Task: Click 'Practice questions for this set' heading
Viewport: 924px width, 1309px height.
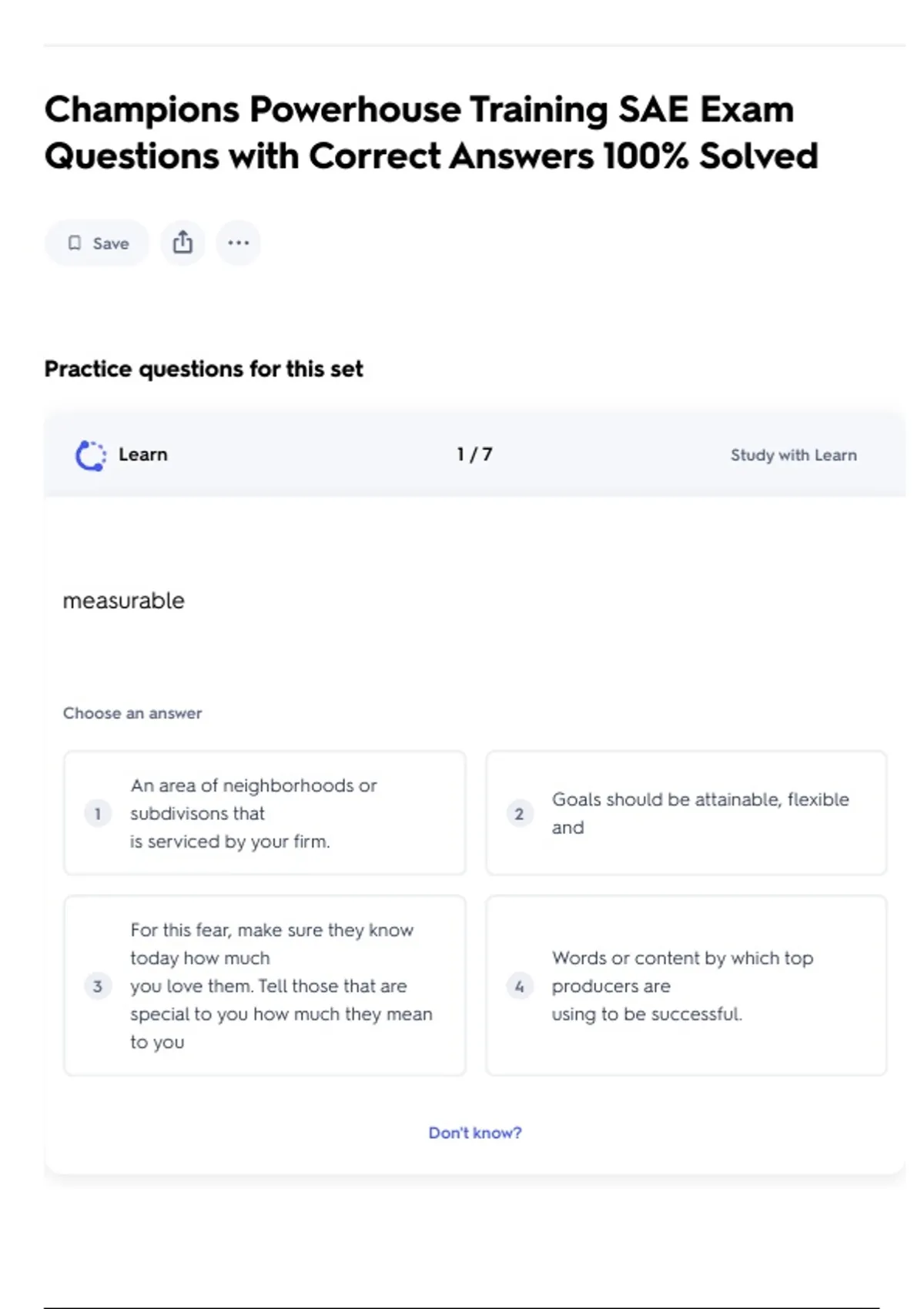Action: pyautogui.click(x=203, y=369)
